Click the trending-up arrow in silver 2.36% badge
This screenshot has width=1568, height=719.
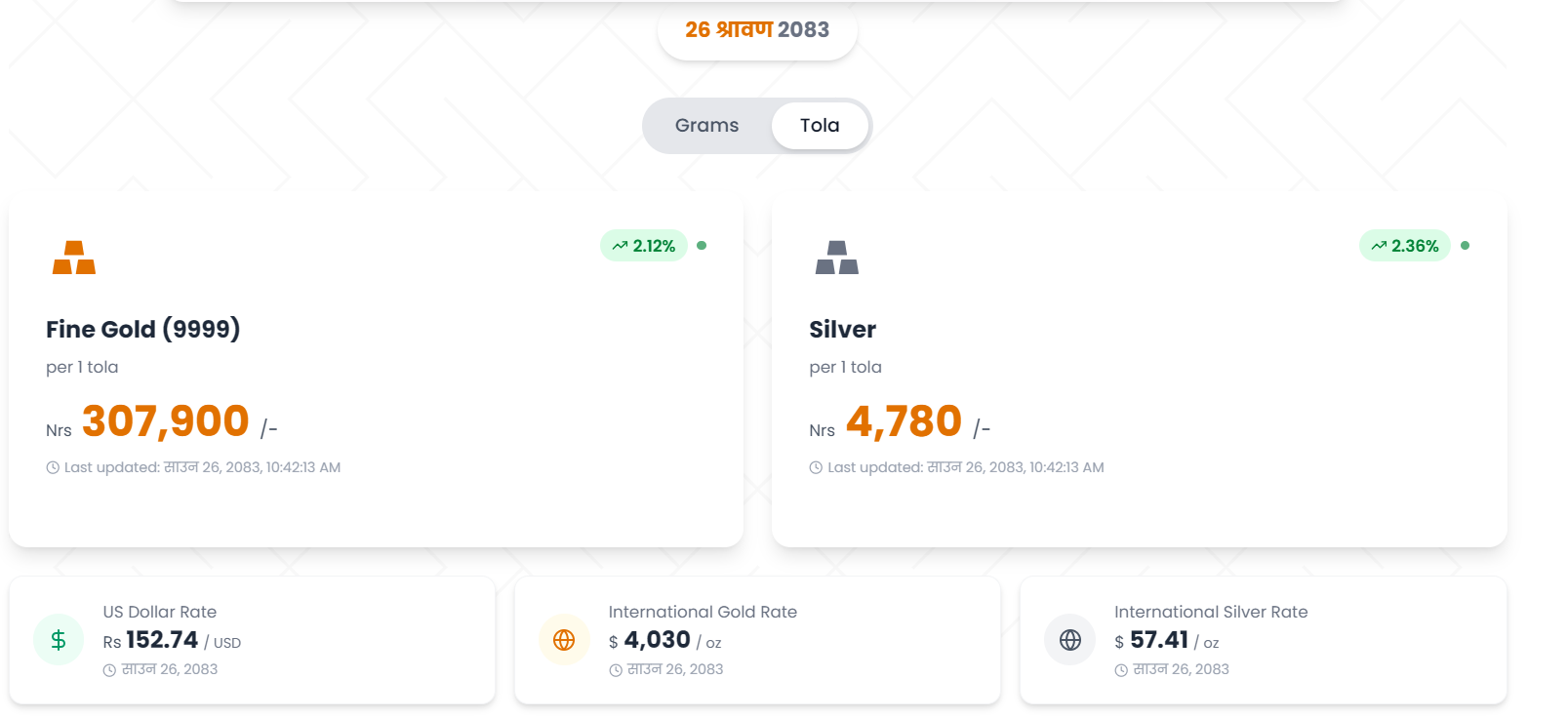(x=1379, y=246)
